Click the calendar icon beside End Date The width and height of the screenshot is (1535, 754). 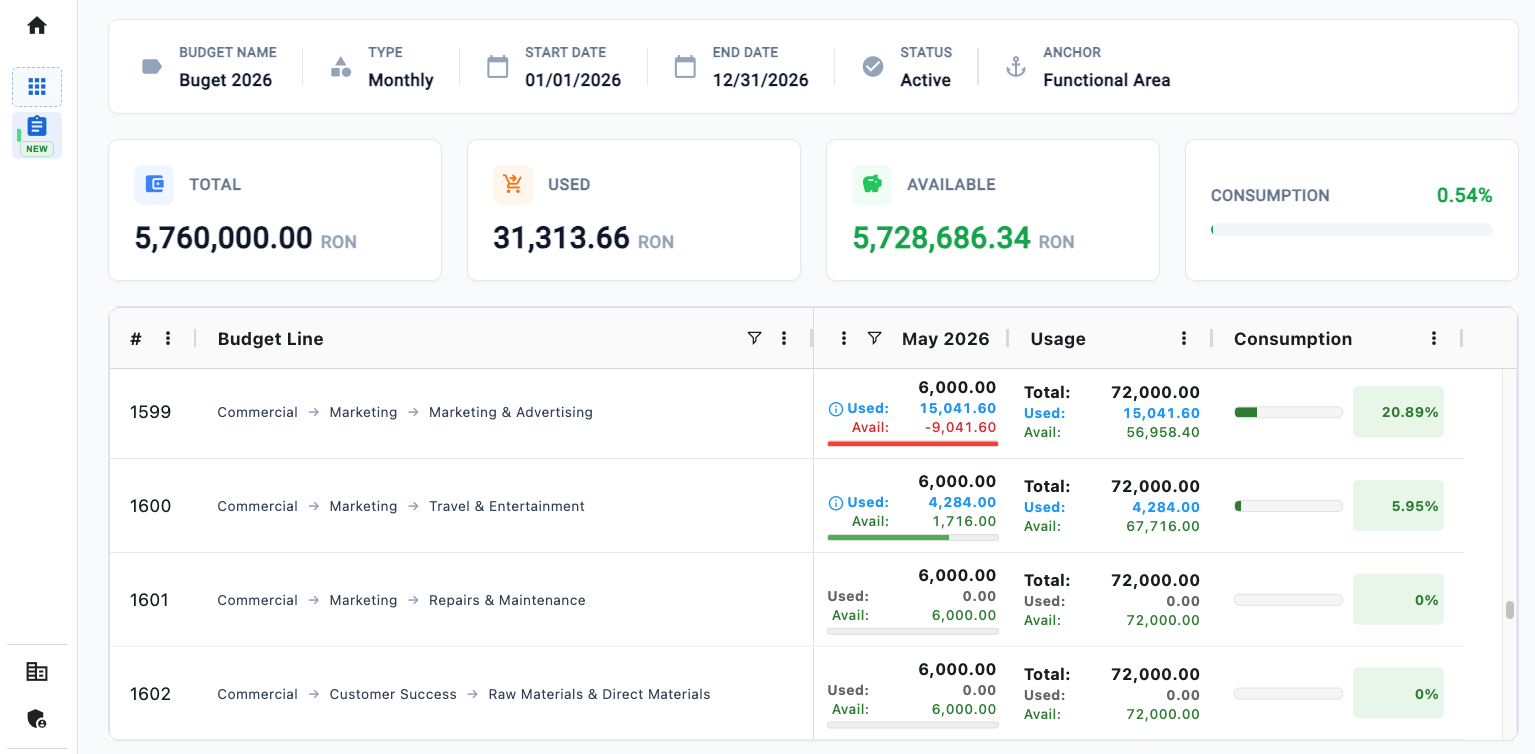(x=685, y=67)
